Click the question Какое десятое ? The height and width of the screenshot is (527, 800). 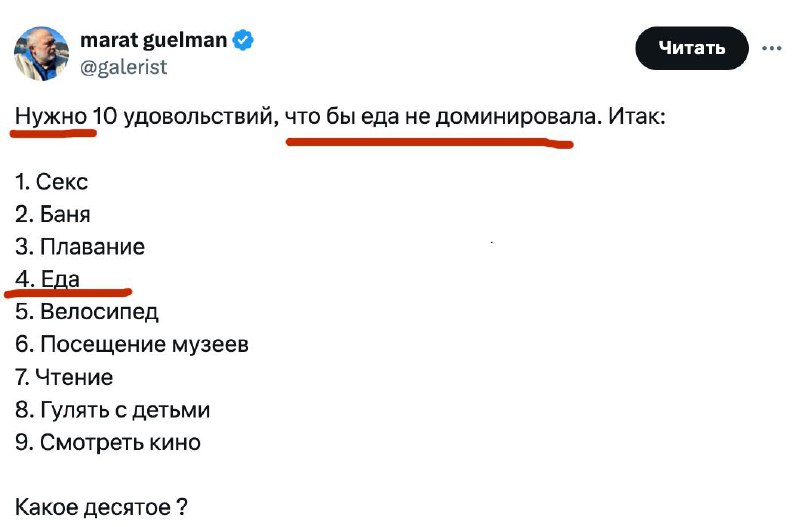pos(101,507)
